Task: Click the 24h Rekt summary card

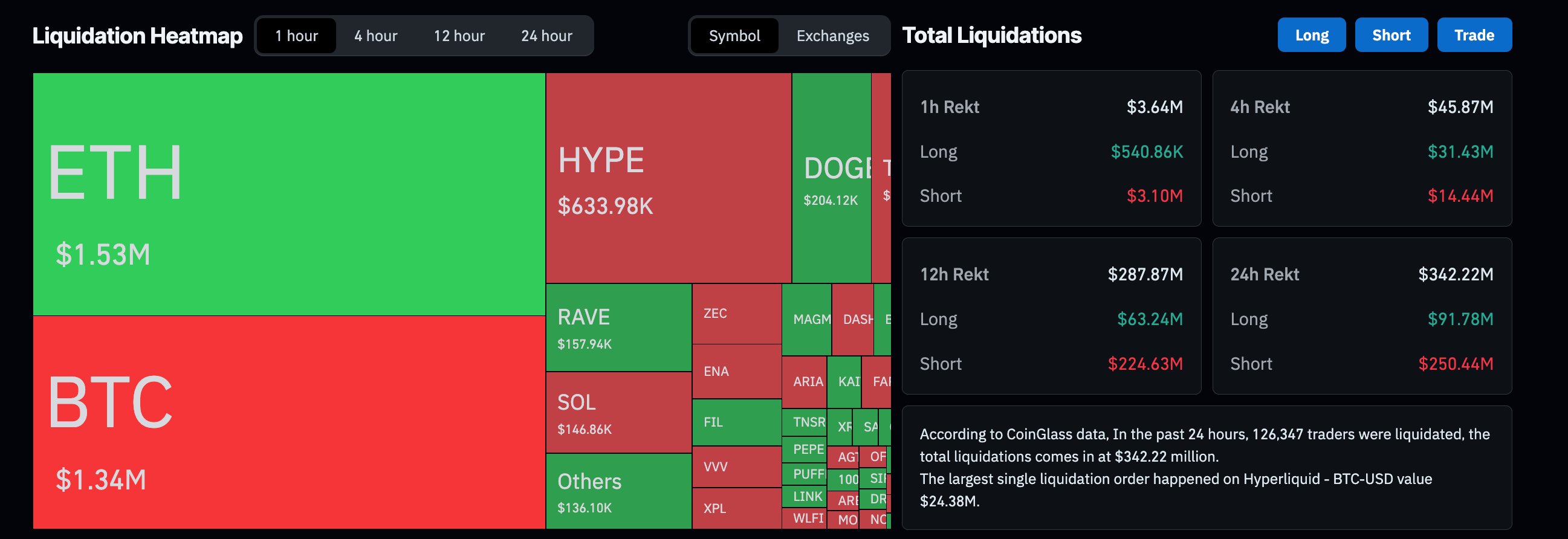Action: point(1361,316)
